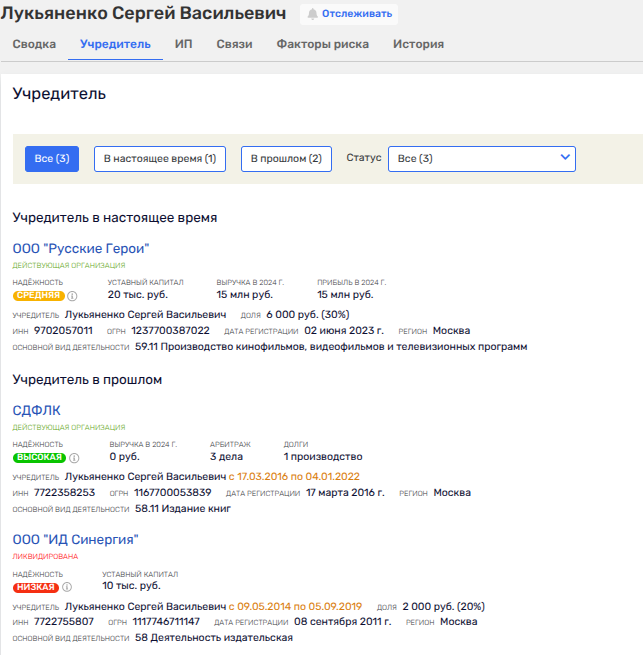Screen dimensions: 643x655
Task: Filter by "В настоящее время (1)"
Action: tap(160, 159)
